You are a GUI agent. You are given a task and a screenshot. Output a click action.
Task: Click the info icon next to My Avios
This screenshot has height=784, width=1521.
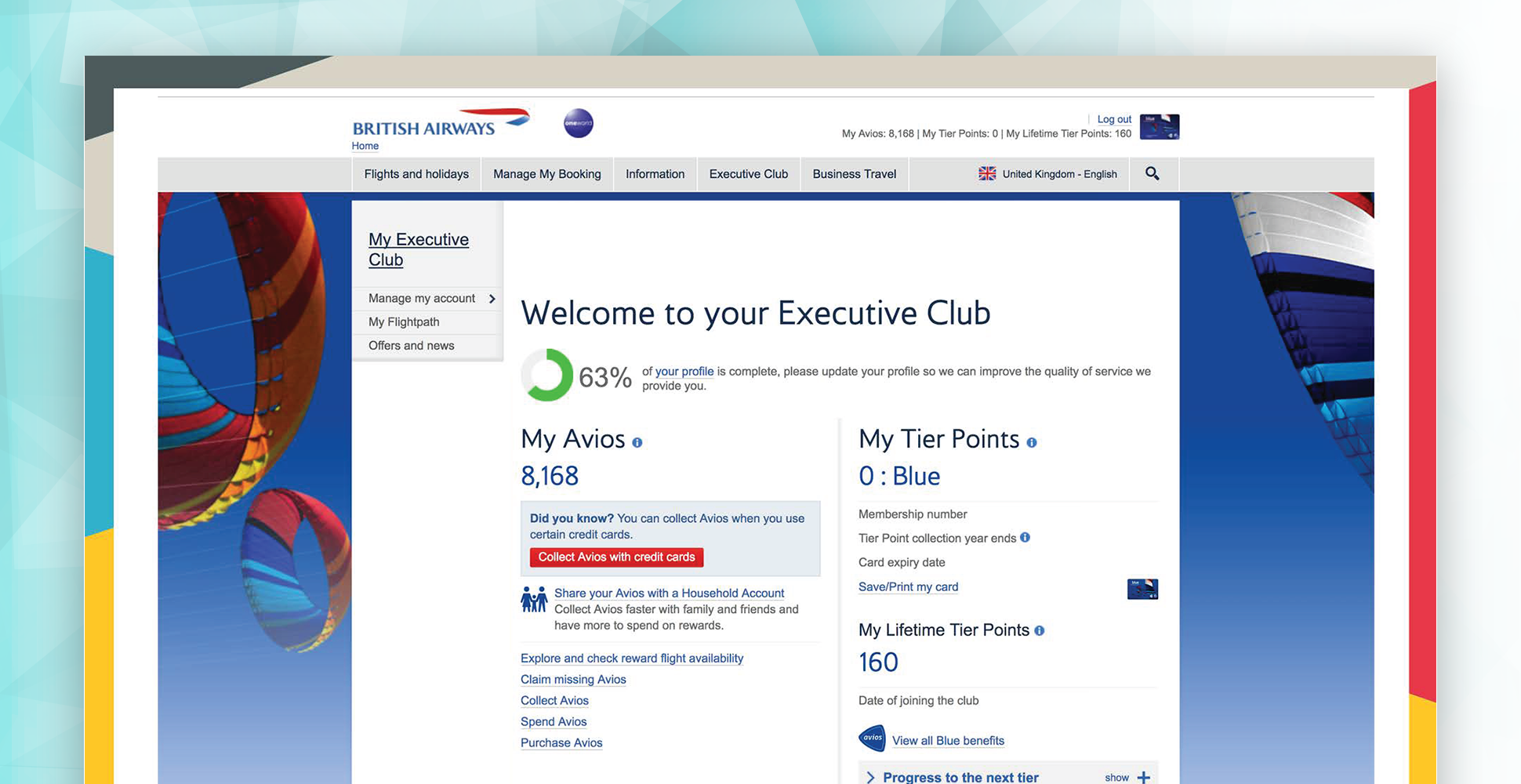click(x=637, y=443)
